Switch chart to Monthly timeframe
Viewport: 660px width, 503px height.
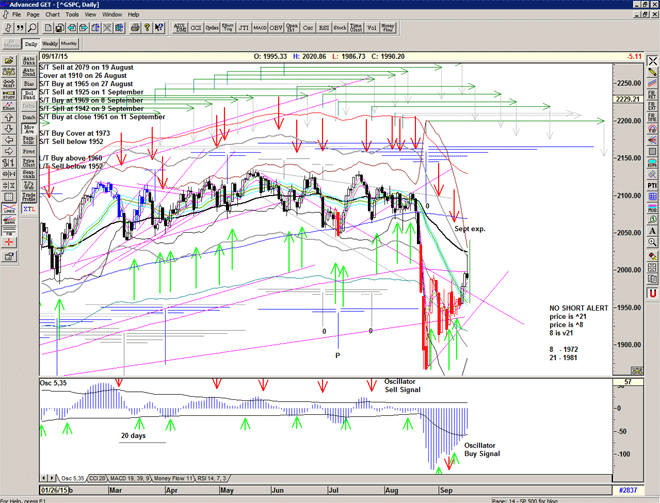(x=69, y=44)
